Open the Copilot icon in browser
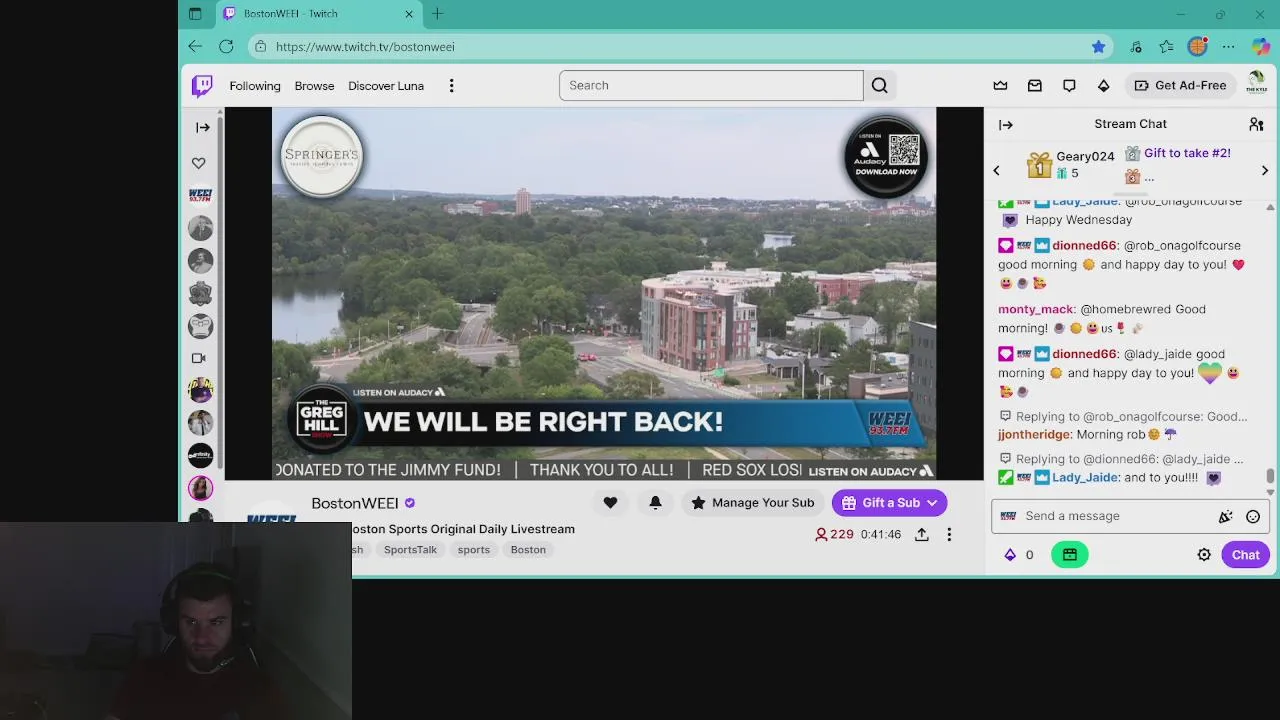1280x720 pixels. click(x=1260, y=46)
